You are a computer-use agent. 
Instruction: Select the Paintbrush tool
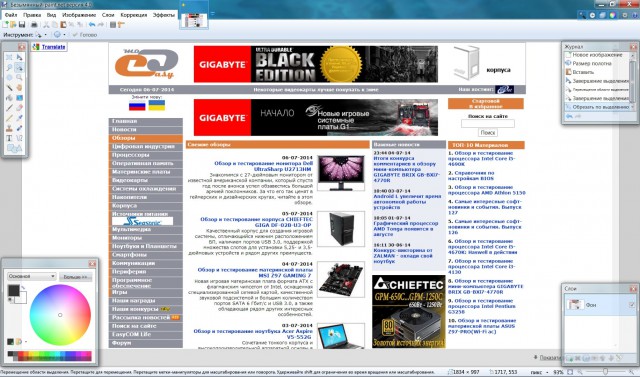[9, 108]
